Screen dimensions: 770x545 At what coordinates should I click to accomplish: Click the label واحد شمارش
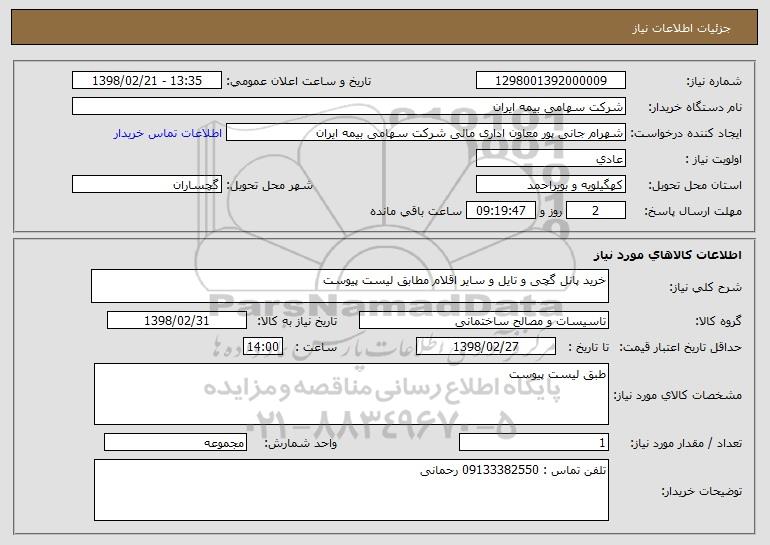point(301,443)
